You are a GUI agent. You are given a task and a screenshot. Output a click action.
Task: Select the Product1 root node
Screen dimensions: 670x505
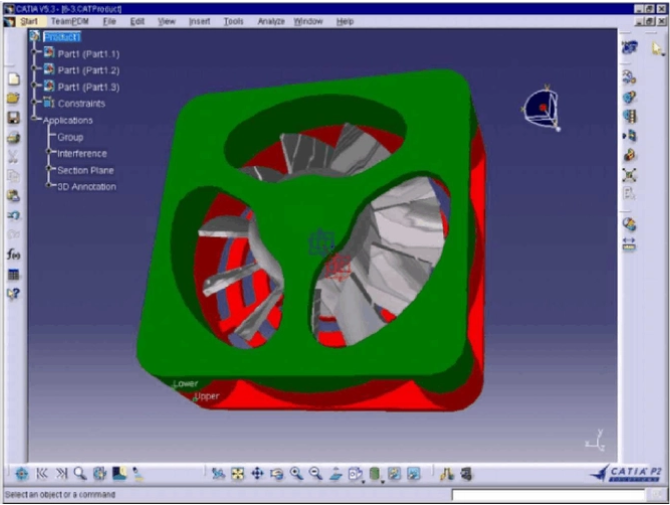(x=61, y=37)
